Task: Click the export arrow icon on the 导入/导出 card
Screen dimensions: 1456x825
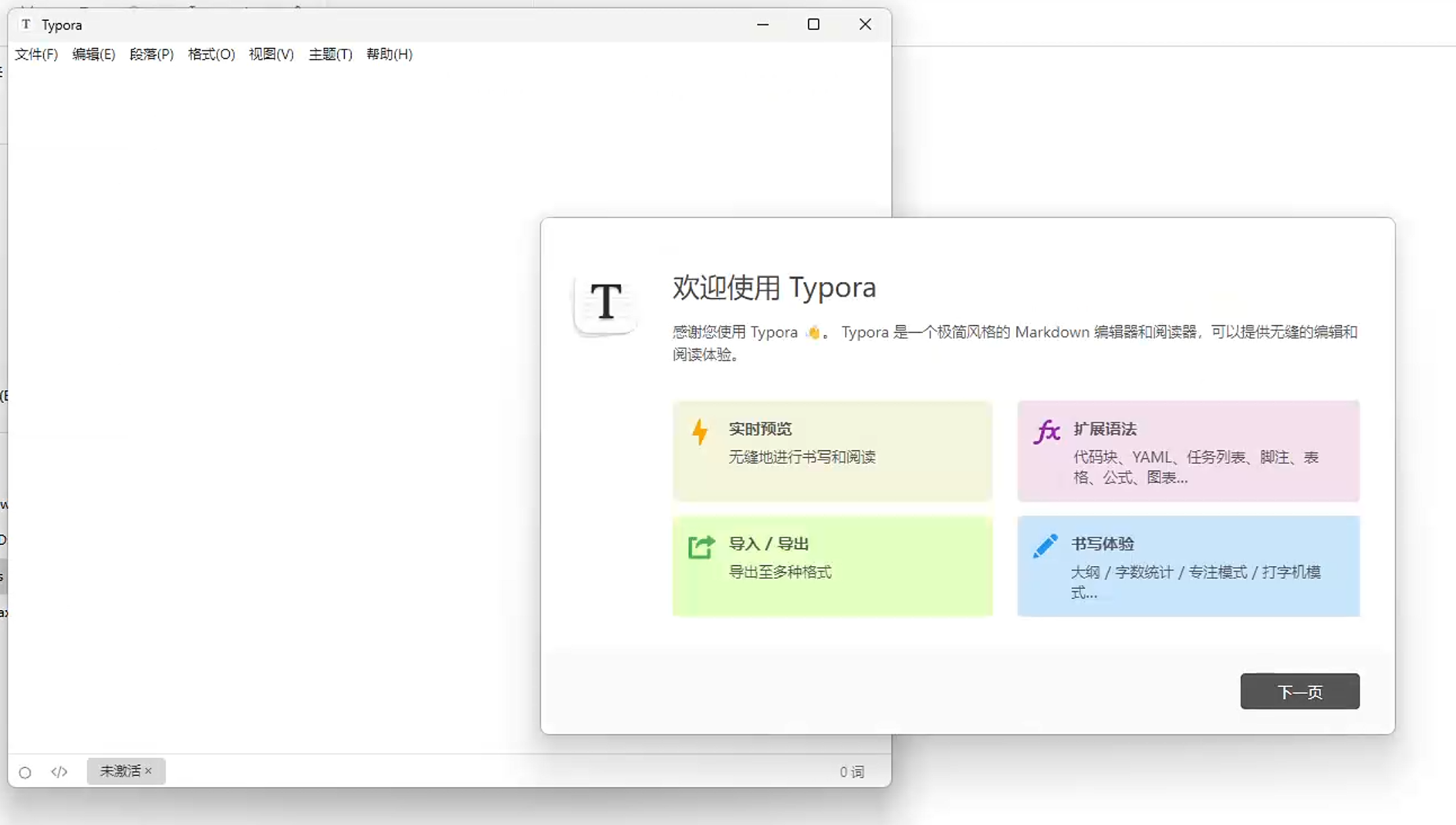Action: (700, 546)
